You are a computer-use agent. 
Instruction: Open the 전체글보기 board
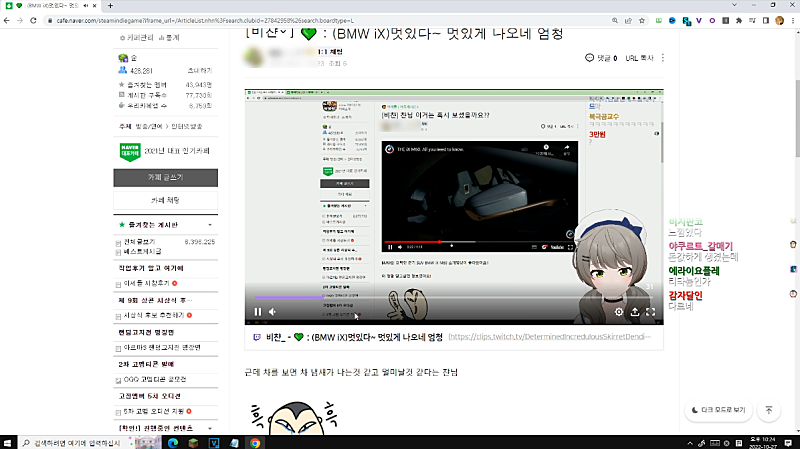[139, 241]
